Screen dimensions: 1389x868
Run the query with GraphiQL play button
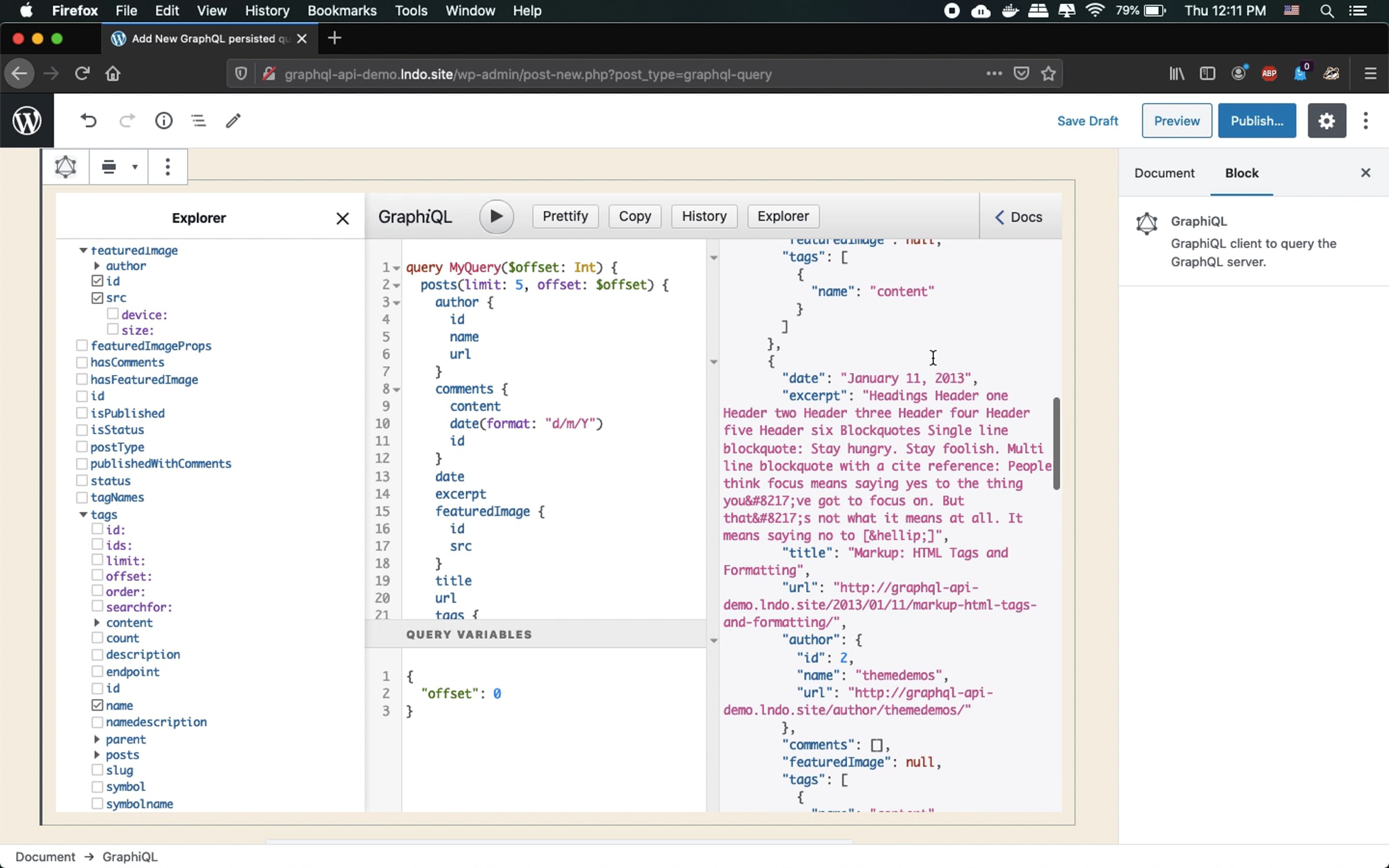[496, 216]
